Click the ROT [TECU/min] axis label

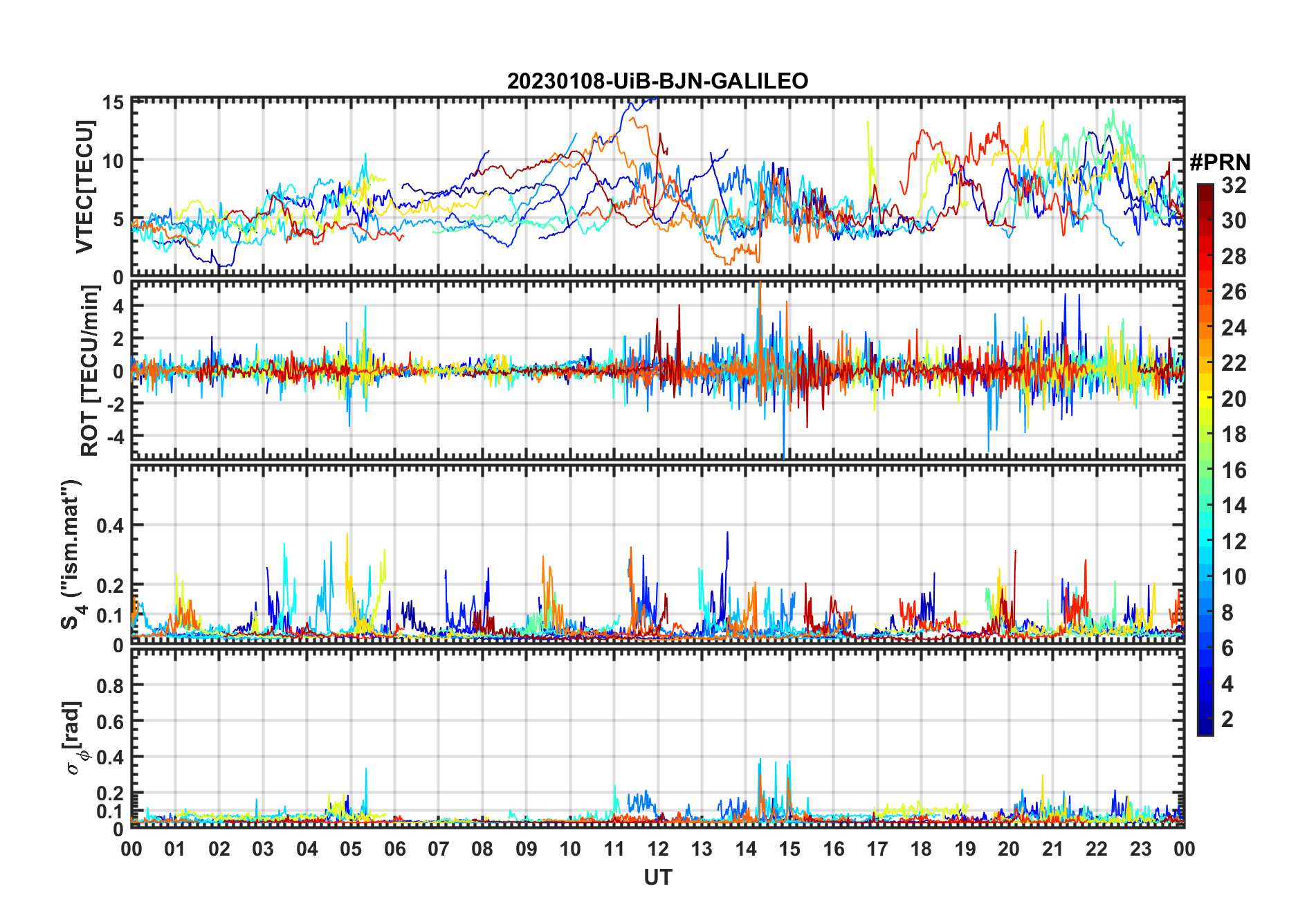(90, 371)
